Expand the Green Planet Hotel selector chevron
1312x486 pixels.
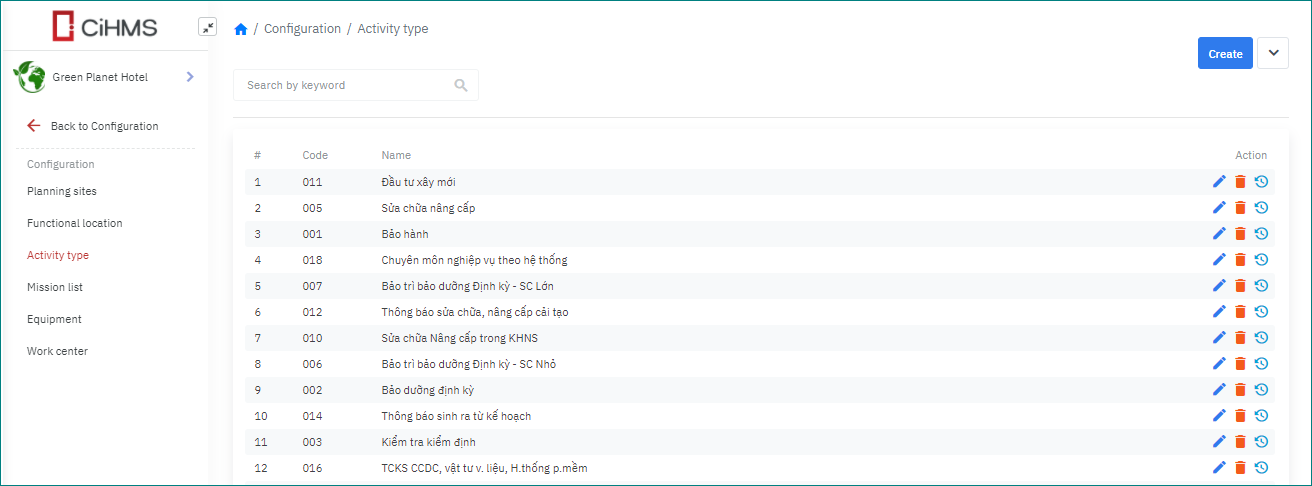point(190,77)
